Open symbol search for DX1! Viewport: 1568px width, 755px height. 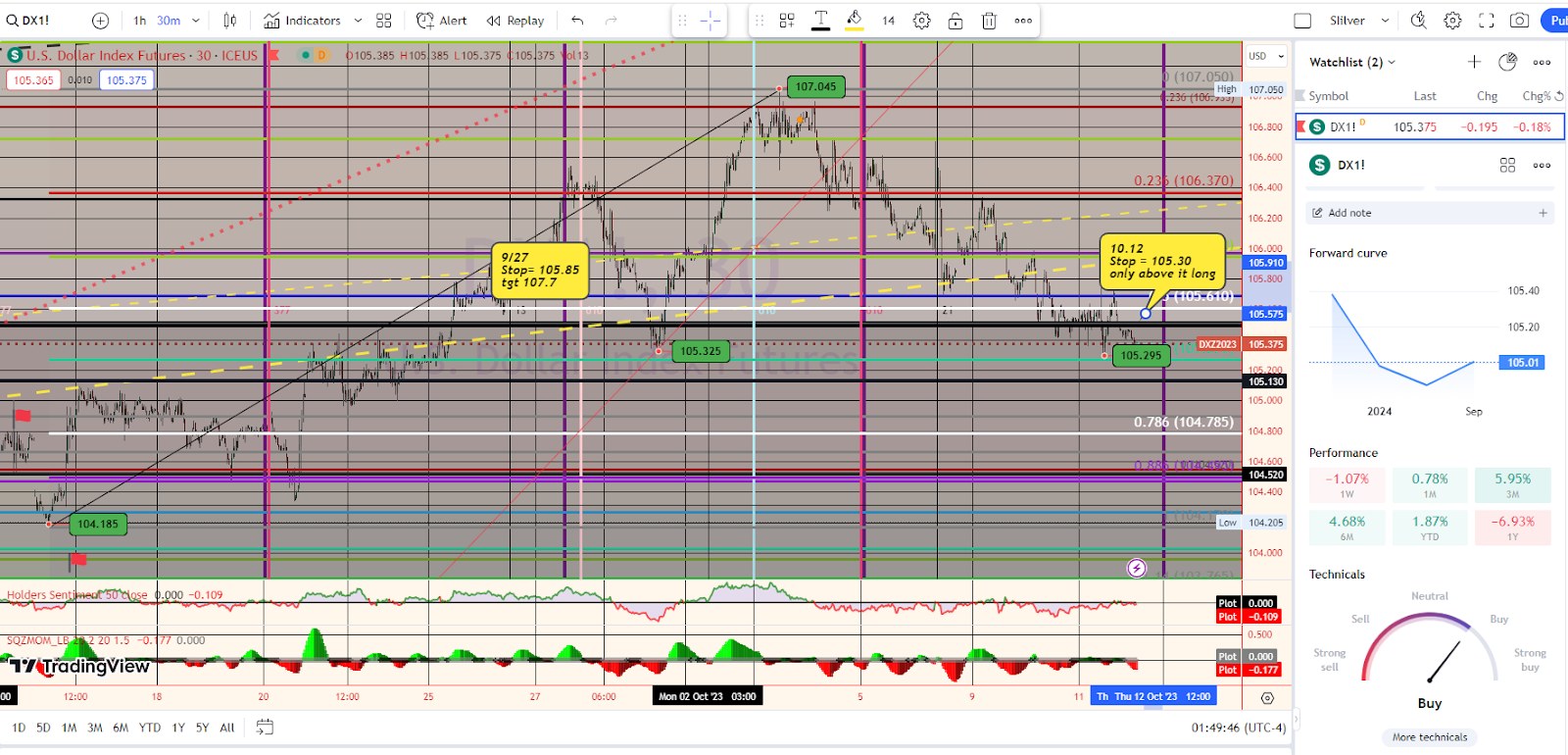point(28,21)
